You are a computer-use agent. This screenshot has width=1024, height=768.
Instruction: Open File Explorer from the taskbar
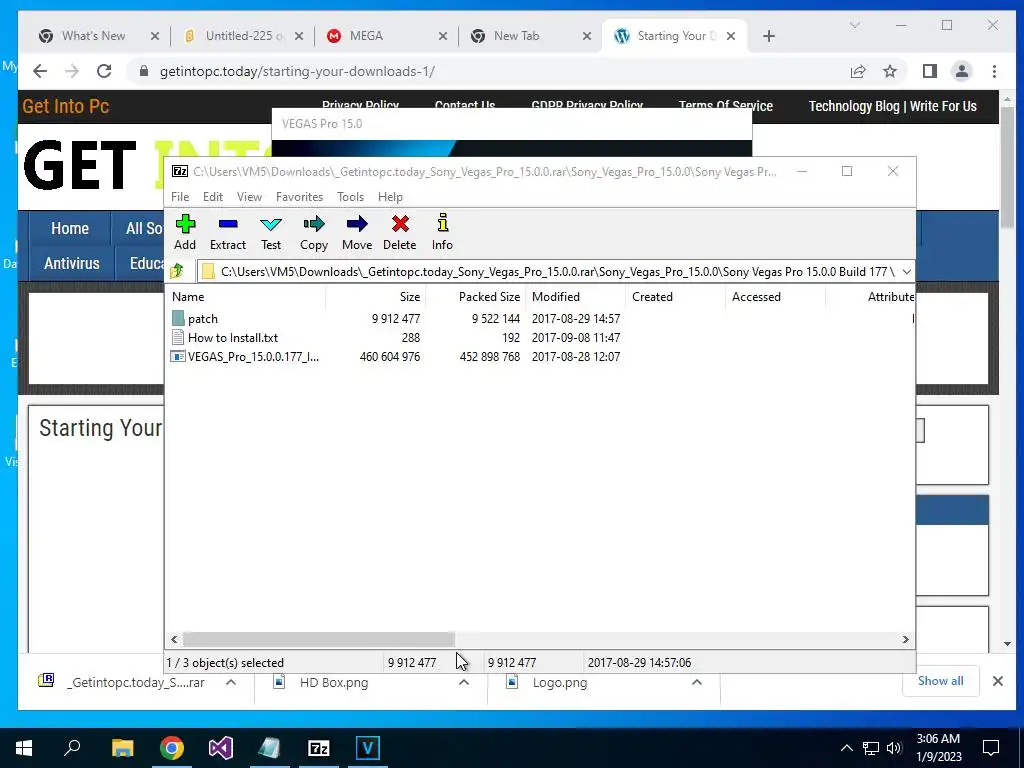tap(122, 748)
